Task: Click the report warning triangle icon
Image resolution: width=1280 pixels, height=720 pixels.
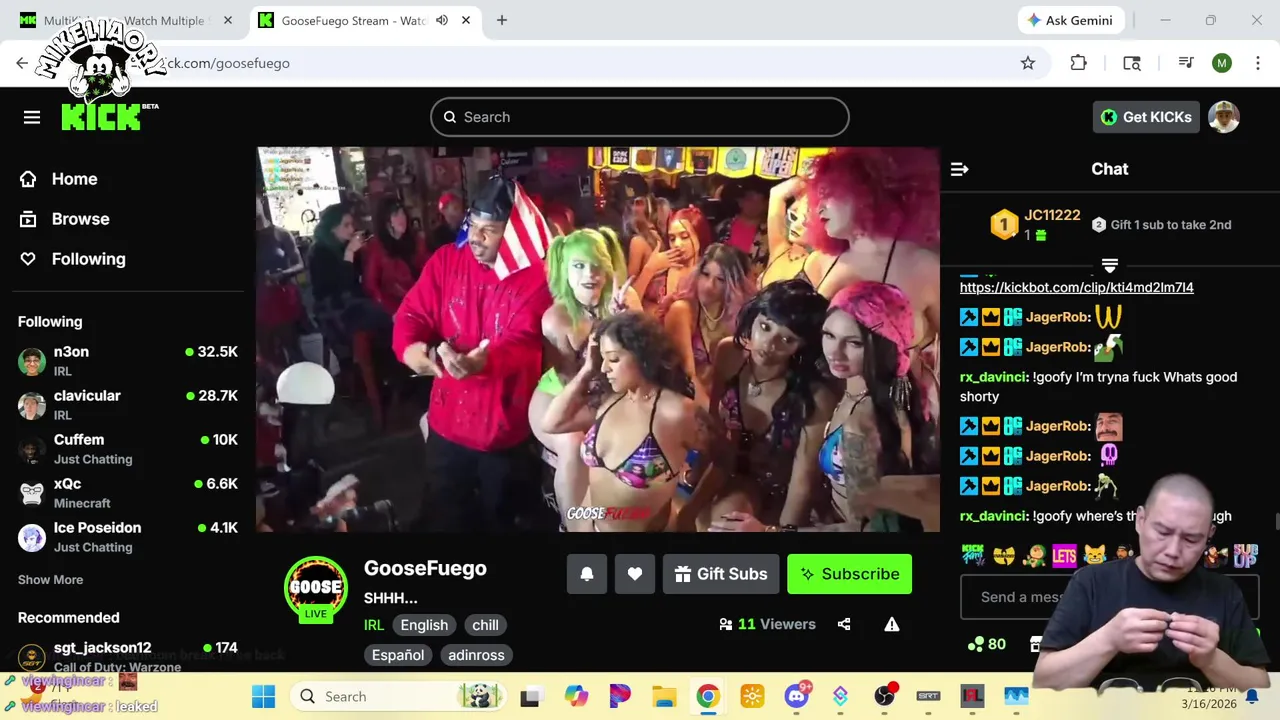Action: click(892, 624)
